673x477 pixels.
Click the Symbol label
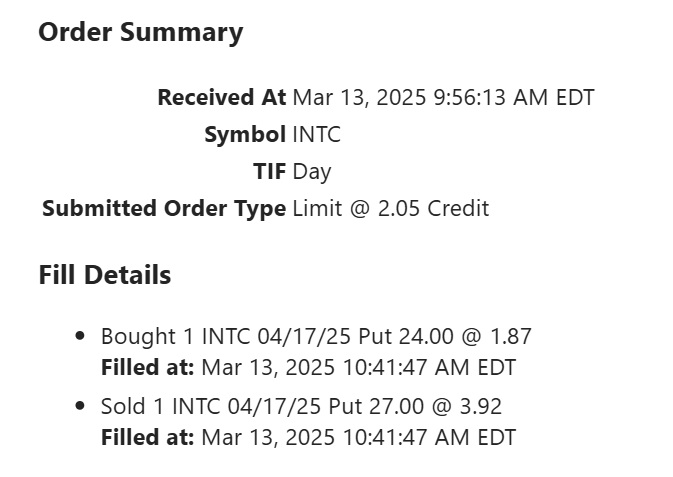[245, 135]
